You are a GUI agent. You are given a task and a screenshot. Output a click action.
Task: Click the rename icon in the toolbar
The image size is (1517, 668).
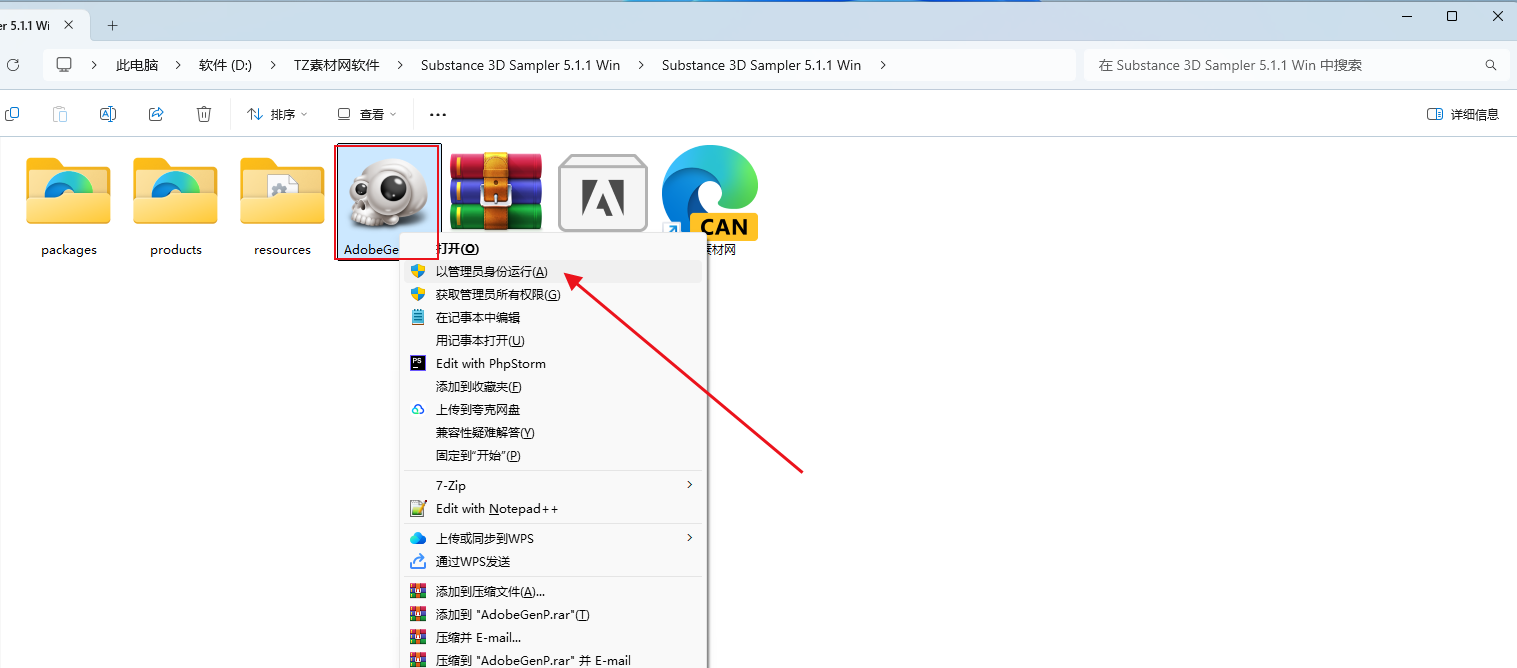(108, 114)
